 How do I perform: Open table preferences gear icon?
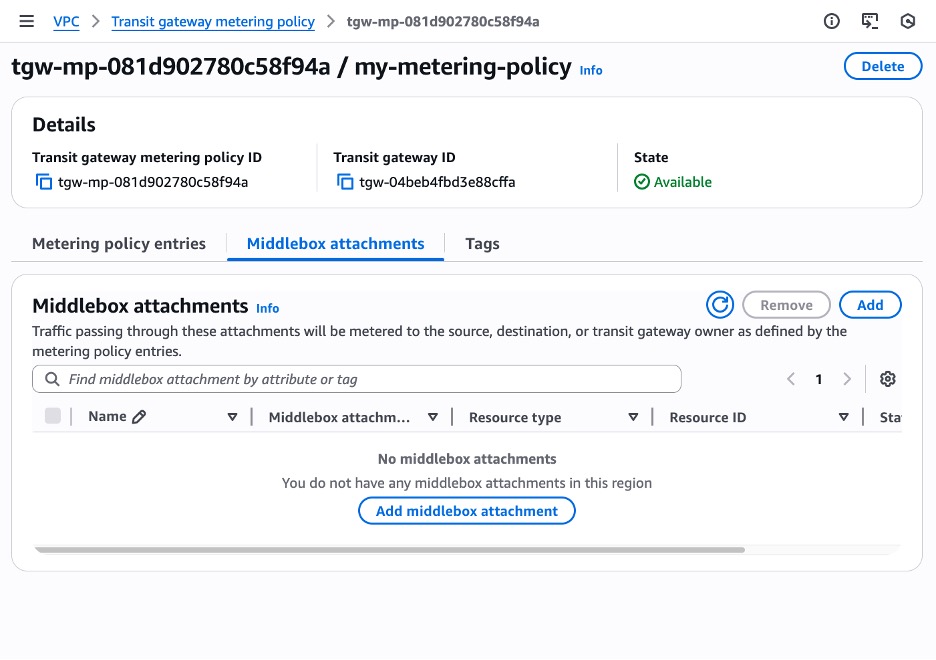887,379
